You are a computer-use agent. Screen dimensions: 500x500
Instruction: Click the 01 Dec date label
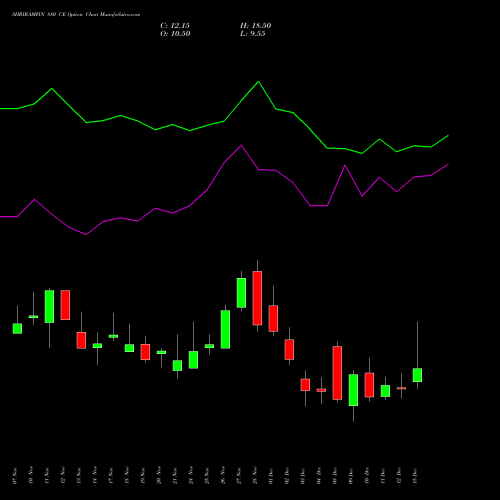[271, 475]
